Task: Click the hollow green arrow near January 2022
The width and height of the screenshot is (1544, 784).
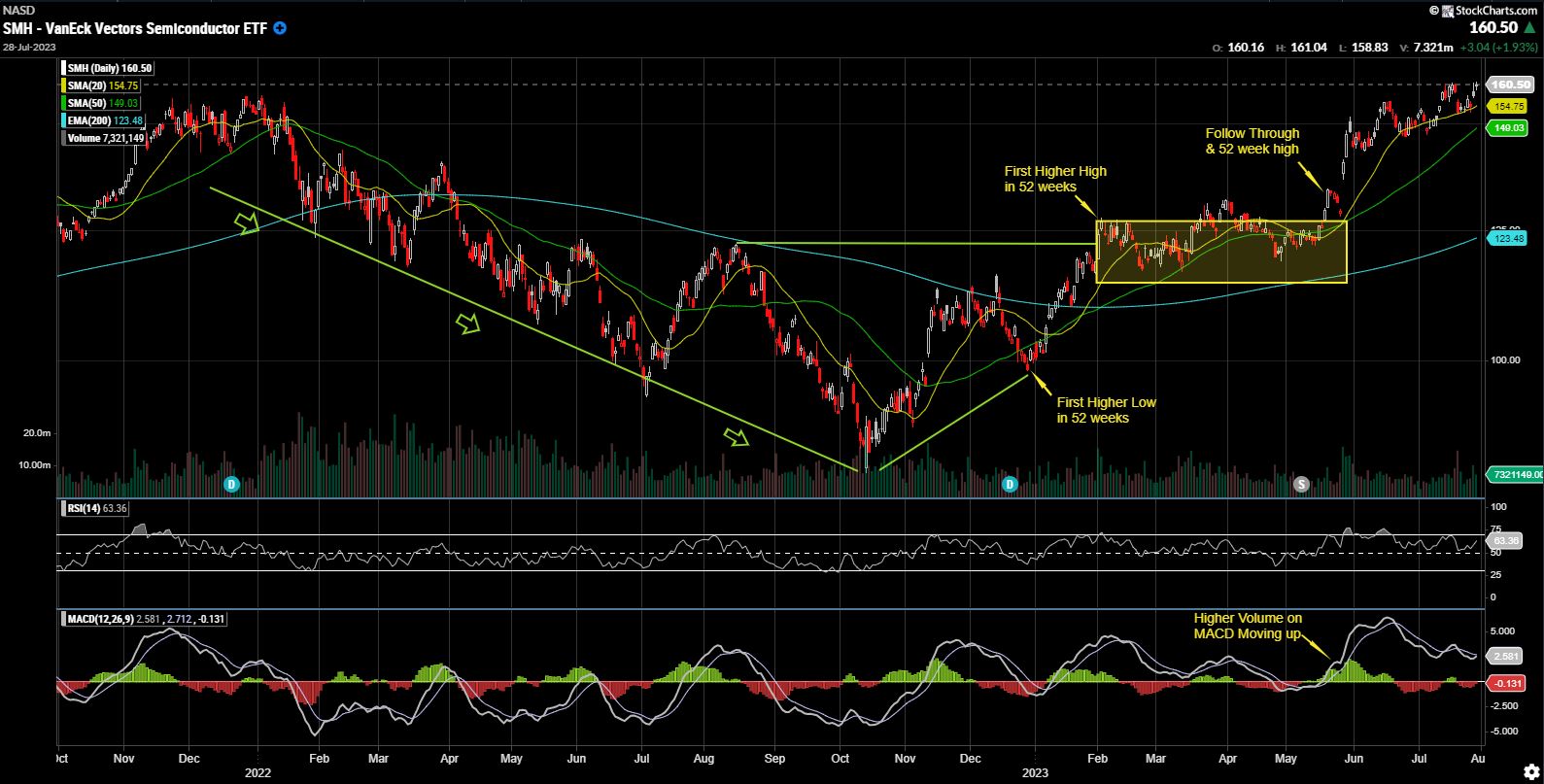Action: (x=249, y=224)
